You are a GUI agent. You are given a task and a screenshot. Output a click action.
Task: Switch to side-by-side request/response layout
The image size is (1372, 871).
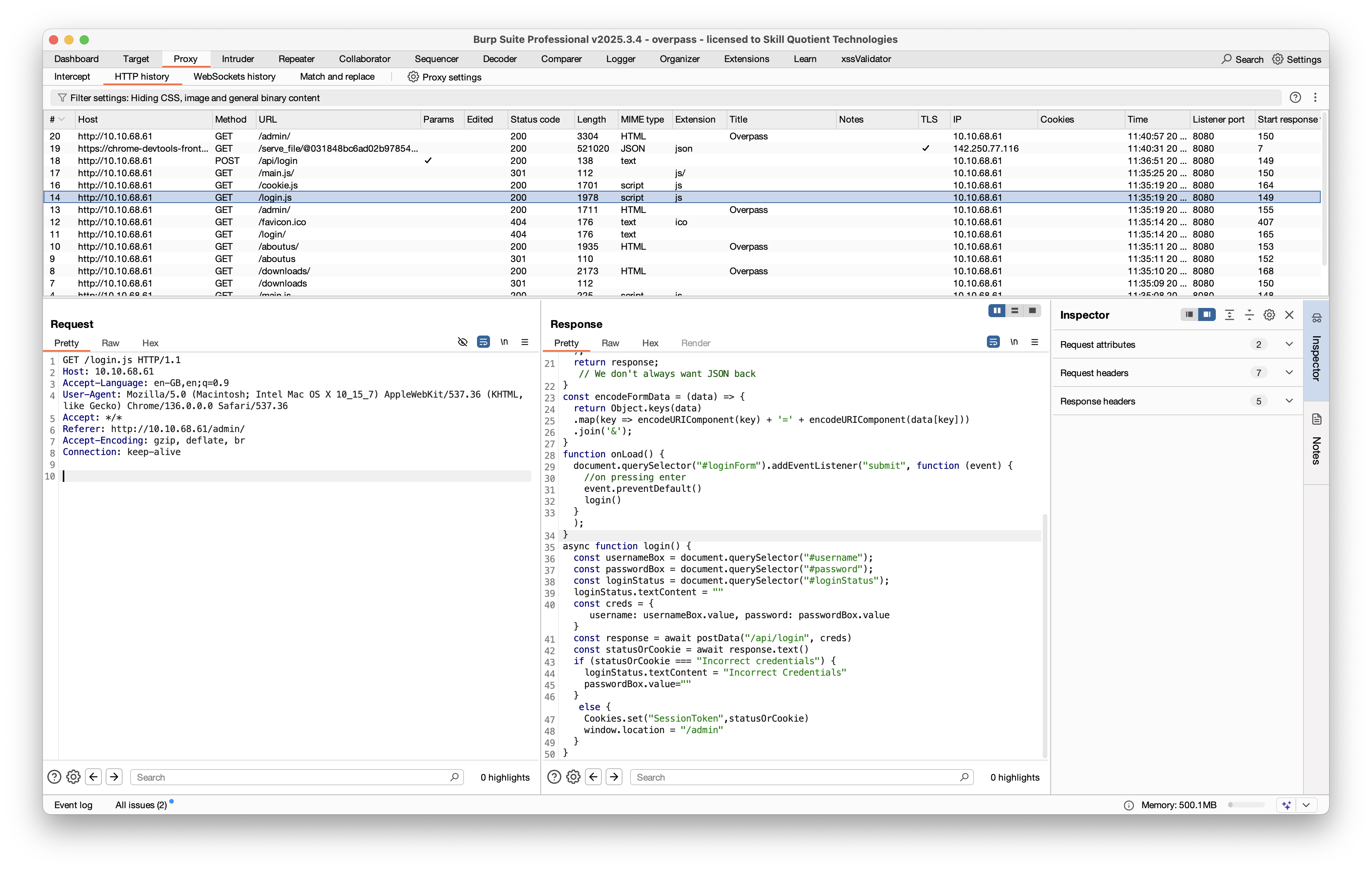click(996, 311)
